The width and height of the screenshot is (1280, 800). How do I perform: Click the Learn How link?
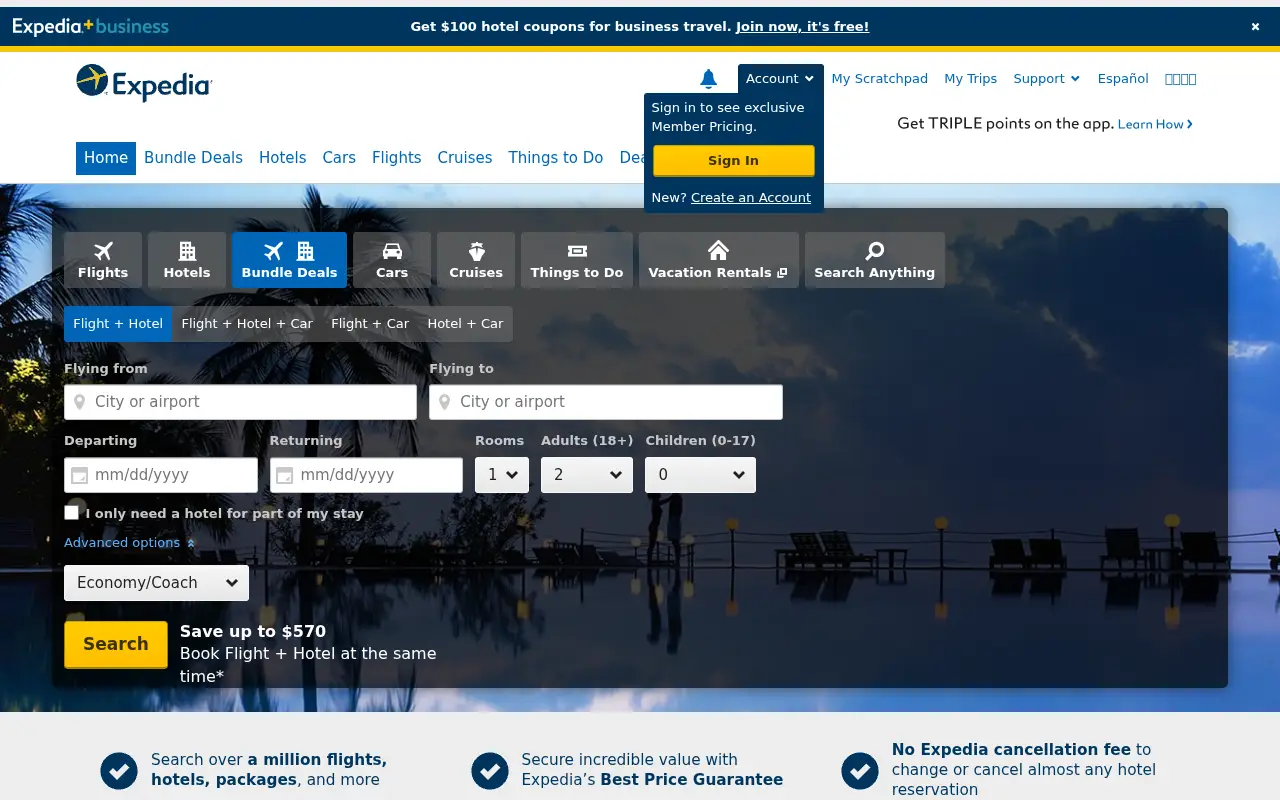[x=1155, y=125]
